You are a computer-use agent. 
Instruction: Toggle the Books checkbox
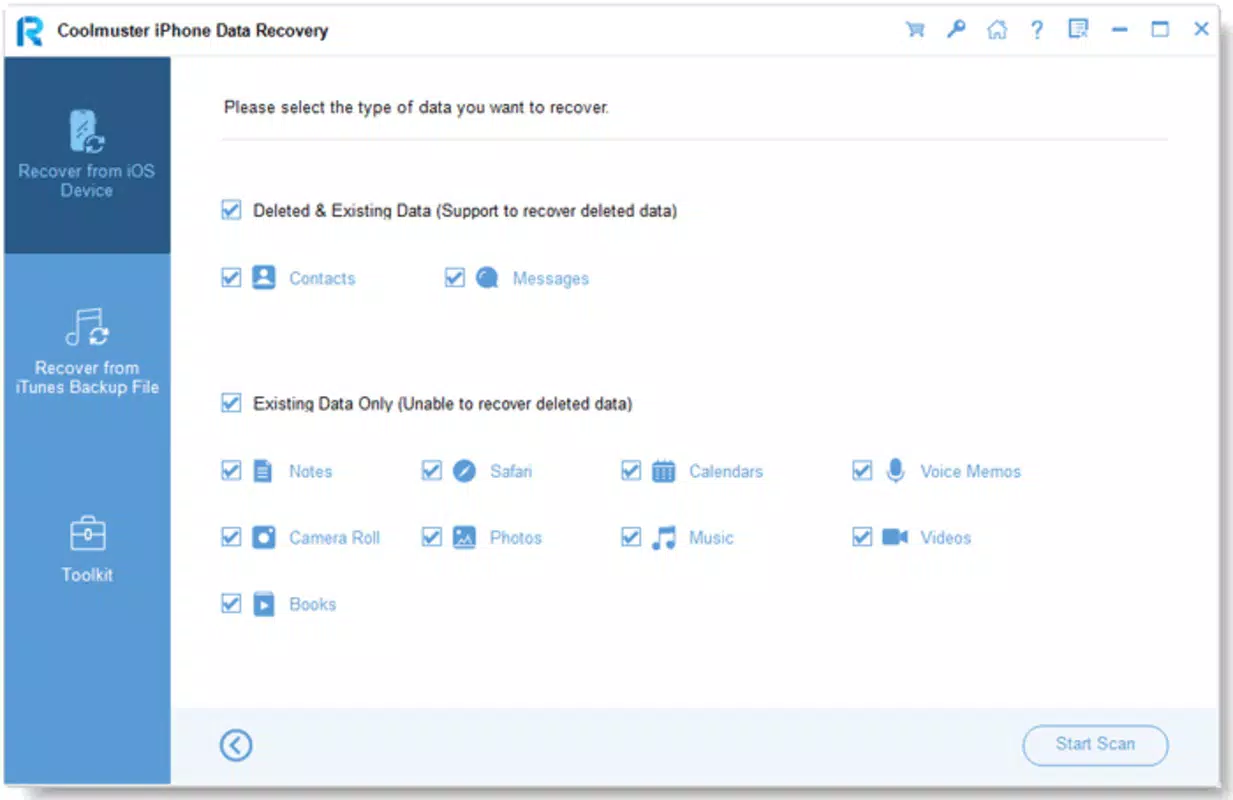click(231, 603)
